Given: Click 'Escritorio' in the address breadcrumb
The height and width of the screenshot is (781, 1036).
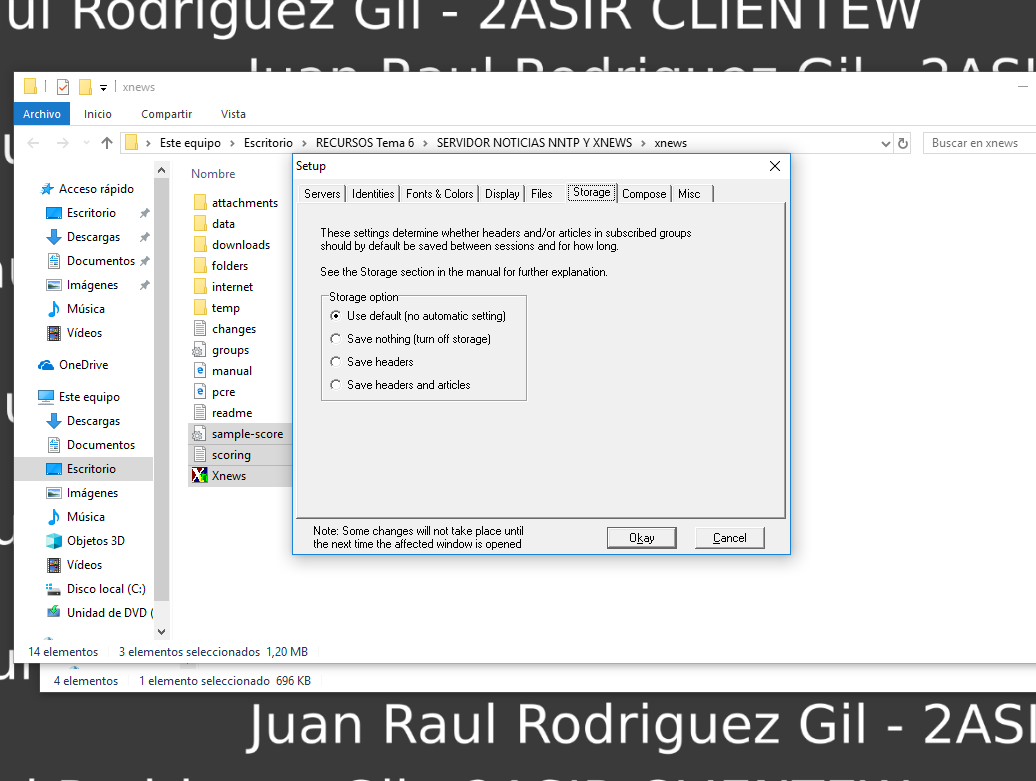Looking at the screenshot, I should point(268,143).
